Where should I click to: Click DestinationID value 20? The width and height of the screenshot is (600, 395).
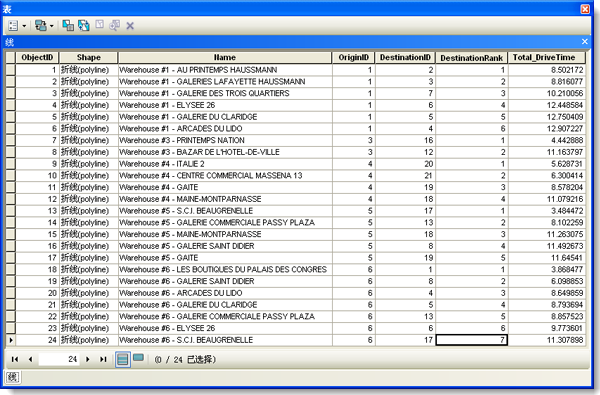pos(405,164)
